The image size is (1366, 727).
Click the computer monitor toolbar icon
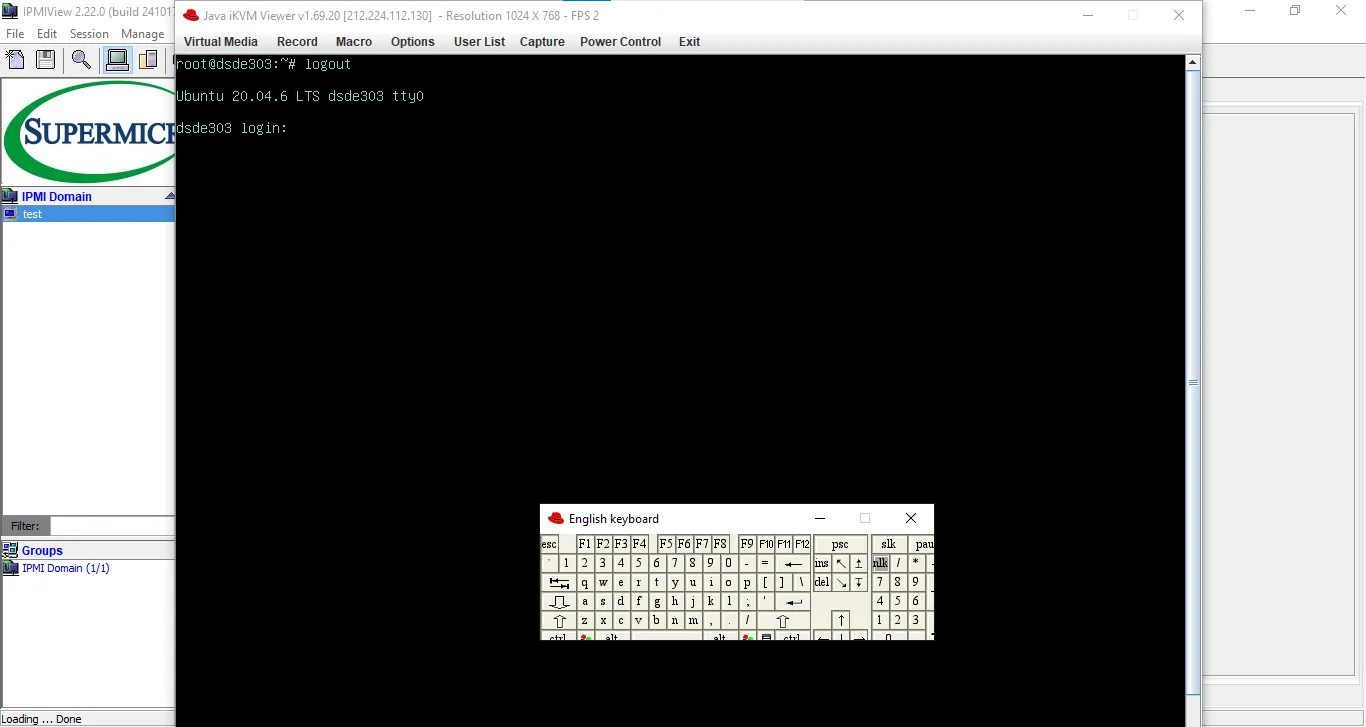click(x=117, y=60)
